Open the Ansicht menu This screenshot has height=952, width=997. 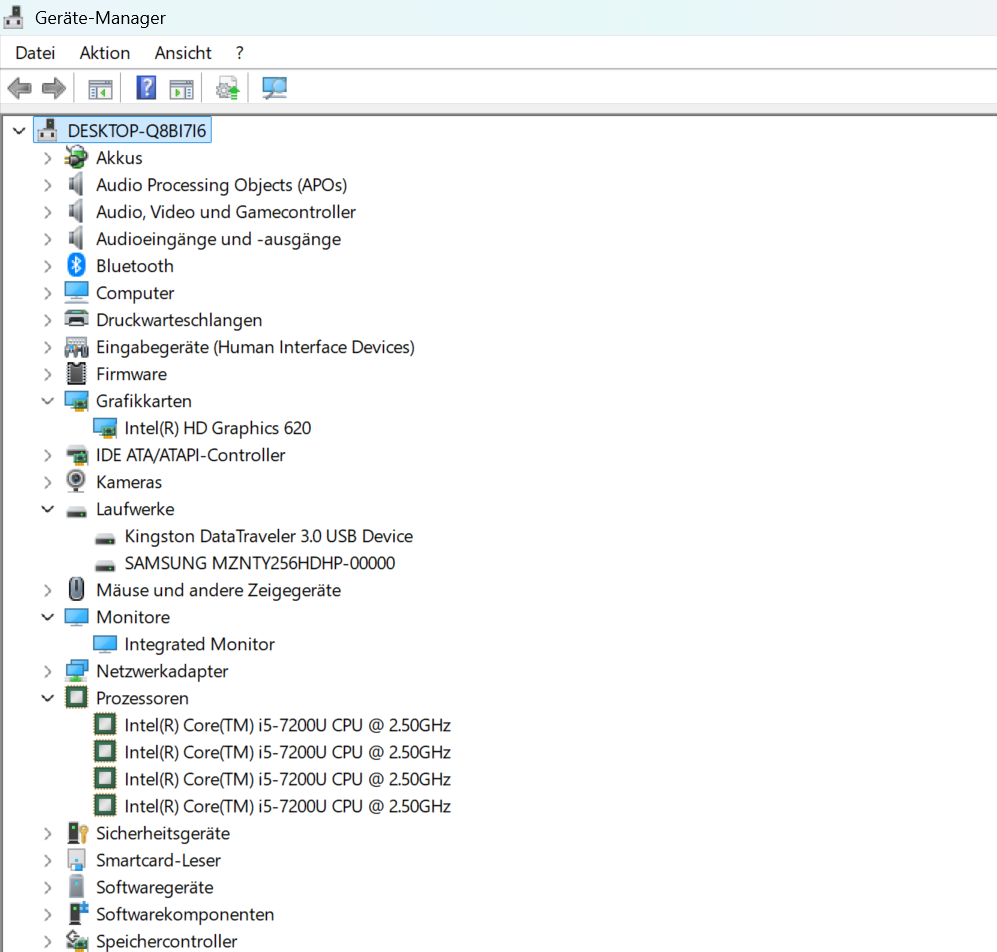183,53
